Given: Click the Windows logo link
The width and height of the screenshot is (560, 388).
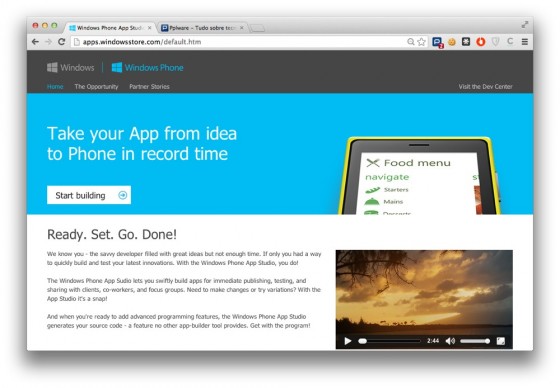Looking at the screenshot, I should (x=71, y=68).
